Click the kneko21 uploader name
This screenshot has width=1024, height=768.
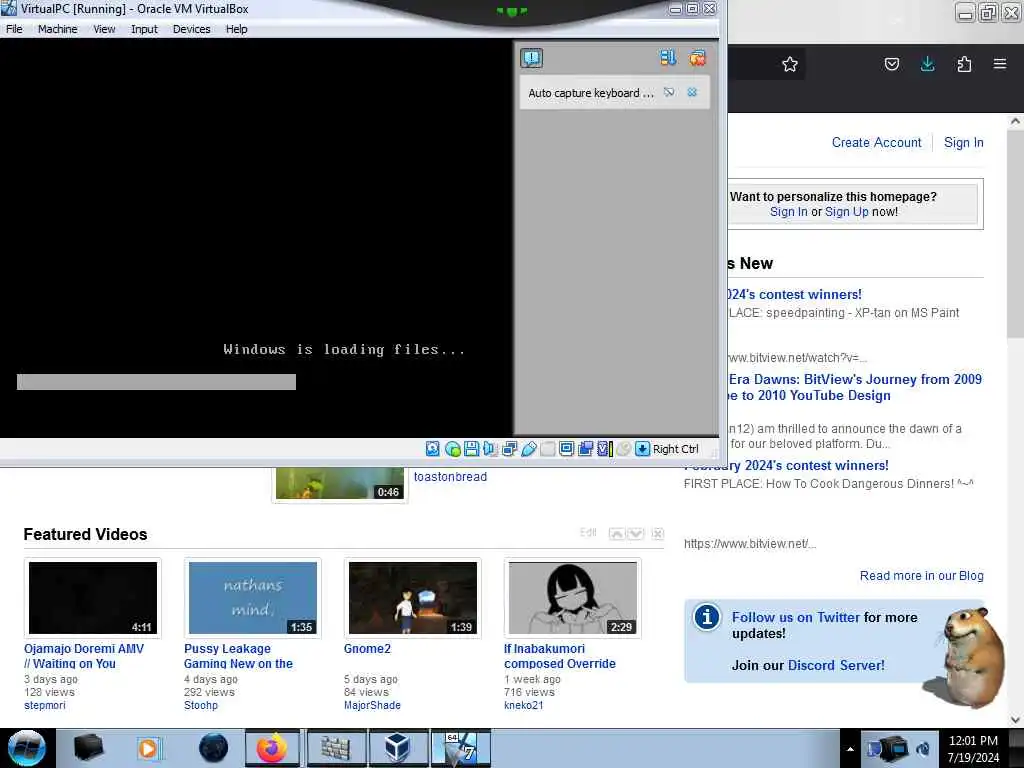pos(523,705)
